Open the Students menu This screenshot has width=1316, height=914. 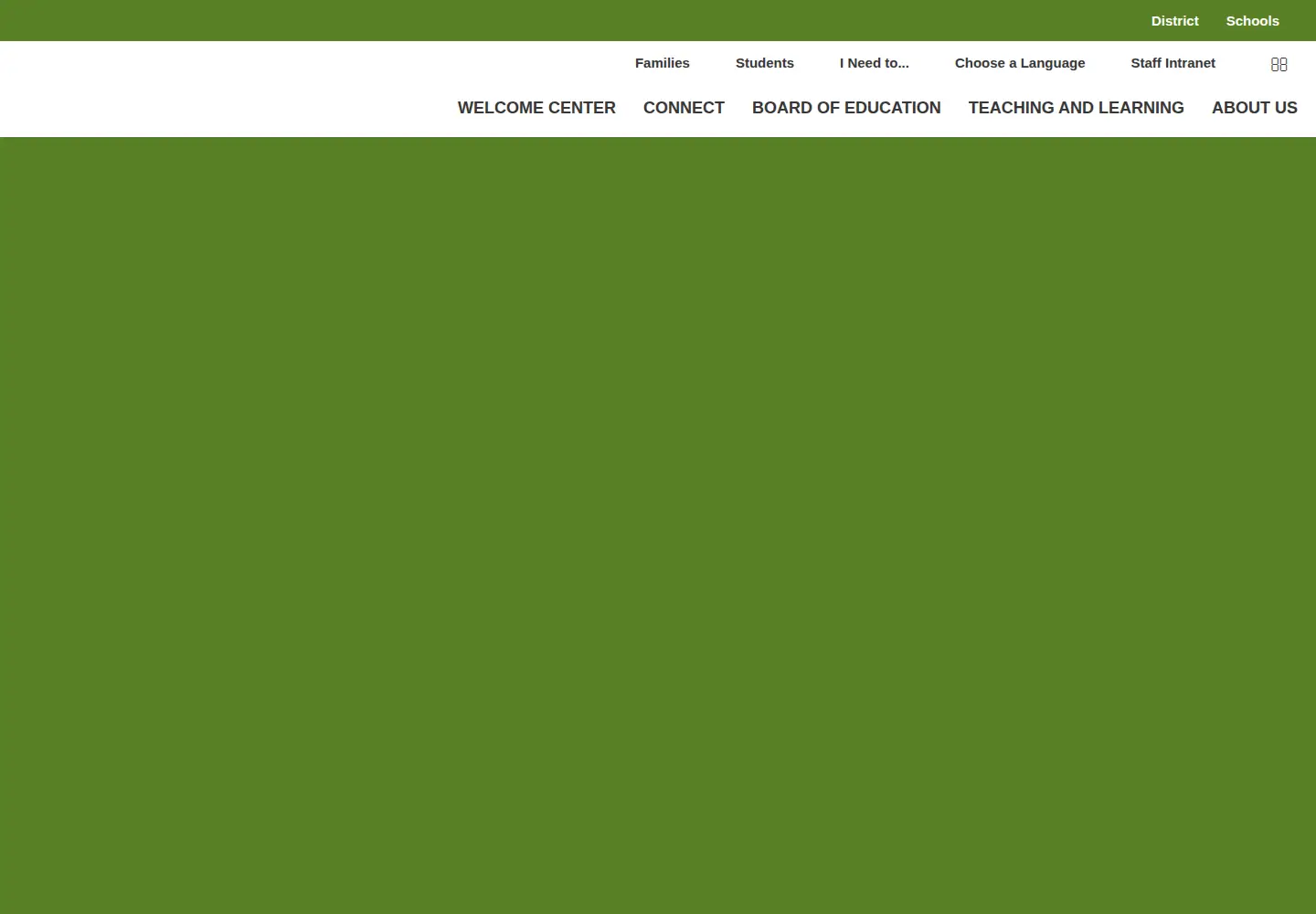point(765,63)
